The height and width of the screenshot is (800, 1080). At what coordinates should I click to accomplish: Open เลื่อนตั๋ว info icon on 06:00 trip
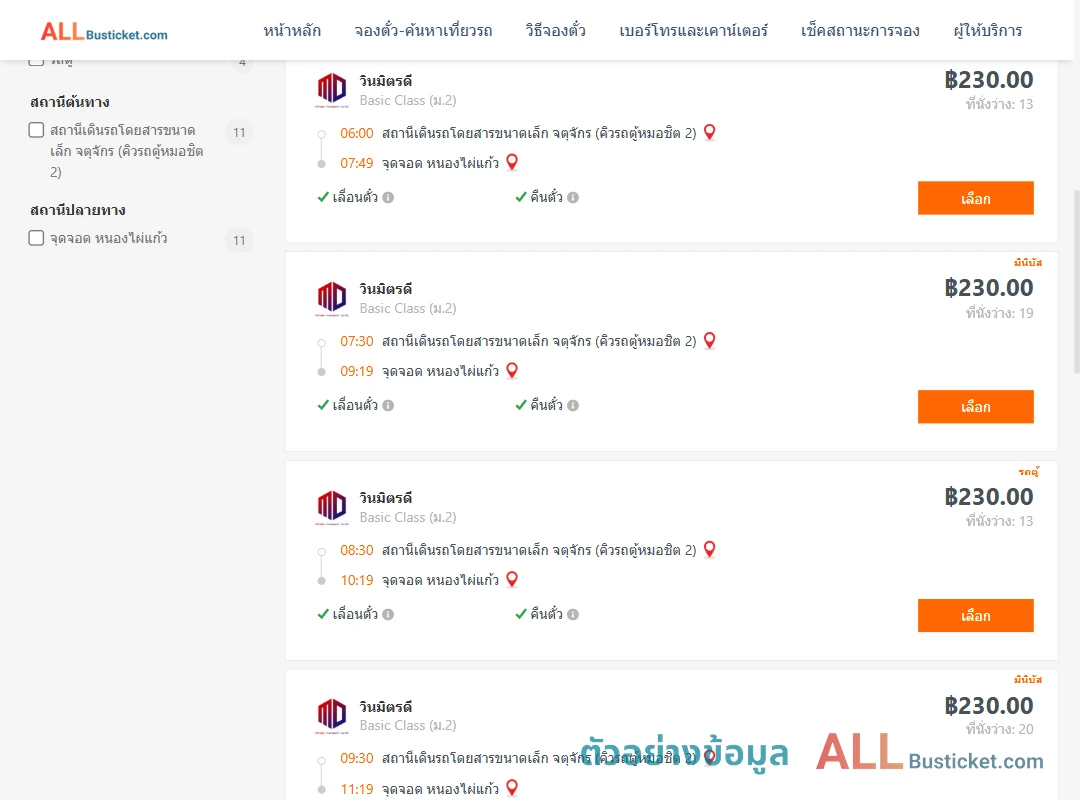click(x=388, y=198)
